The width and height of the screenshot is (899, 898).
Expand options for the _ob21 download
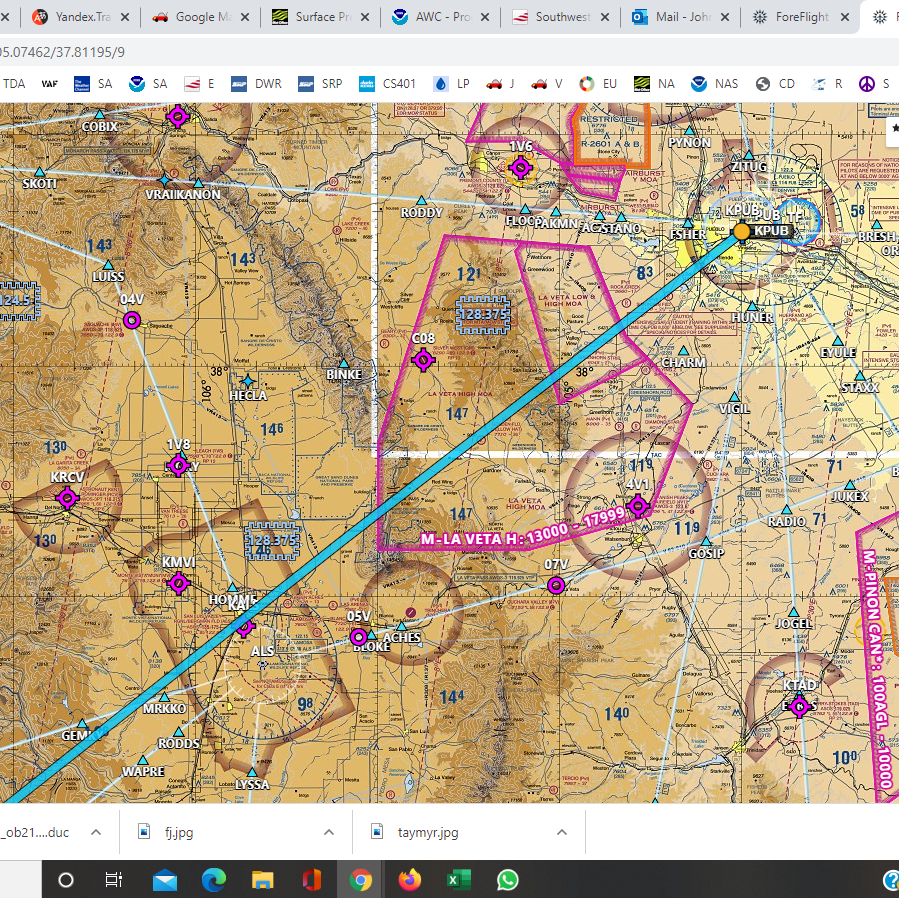click(95, 831)
